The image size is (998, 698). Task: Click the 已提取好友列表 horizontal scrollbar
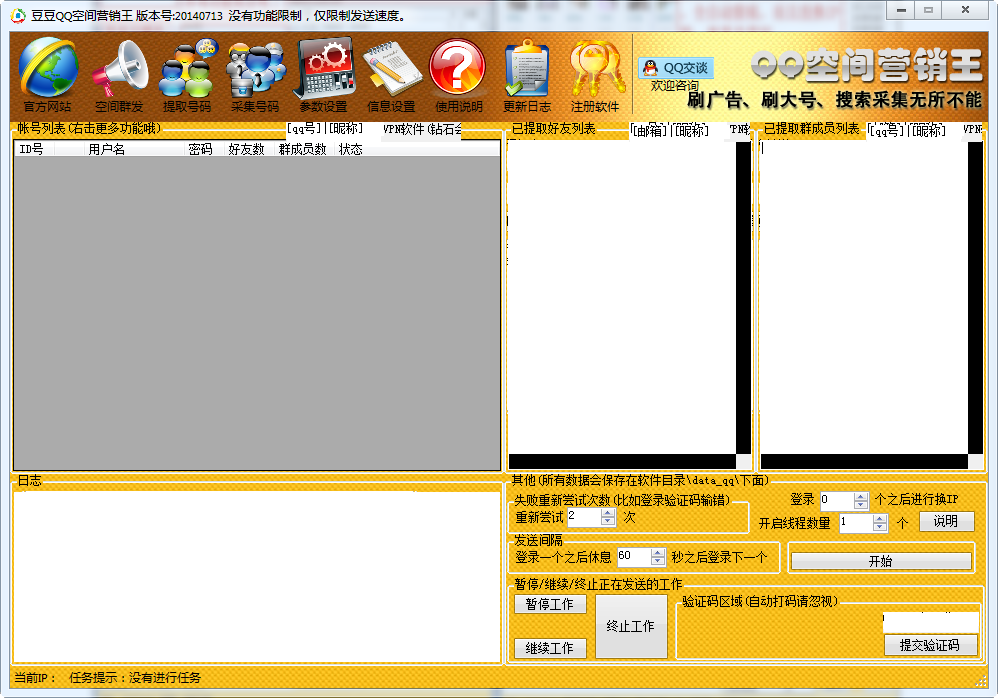click(x=622, y=461)
